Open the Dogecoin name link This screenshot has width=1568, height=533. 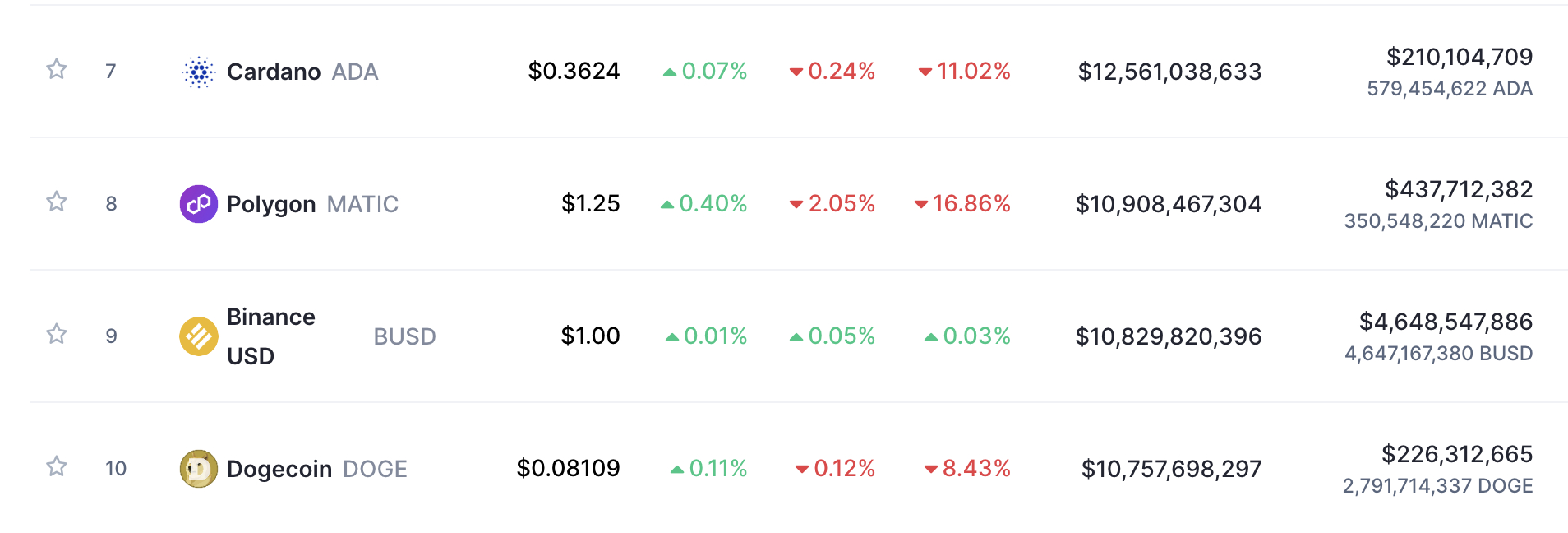click(x=279, y=469)
